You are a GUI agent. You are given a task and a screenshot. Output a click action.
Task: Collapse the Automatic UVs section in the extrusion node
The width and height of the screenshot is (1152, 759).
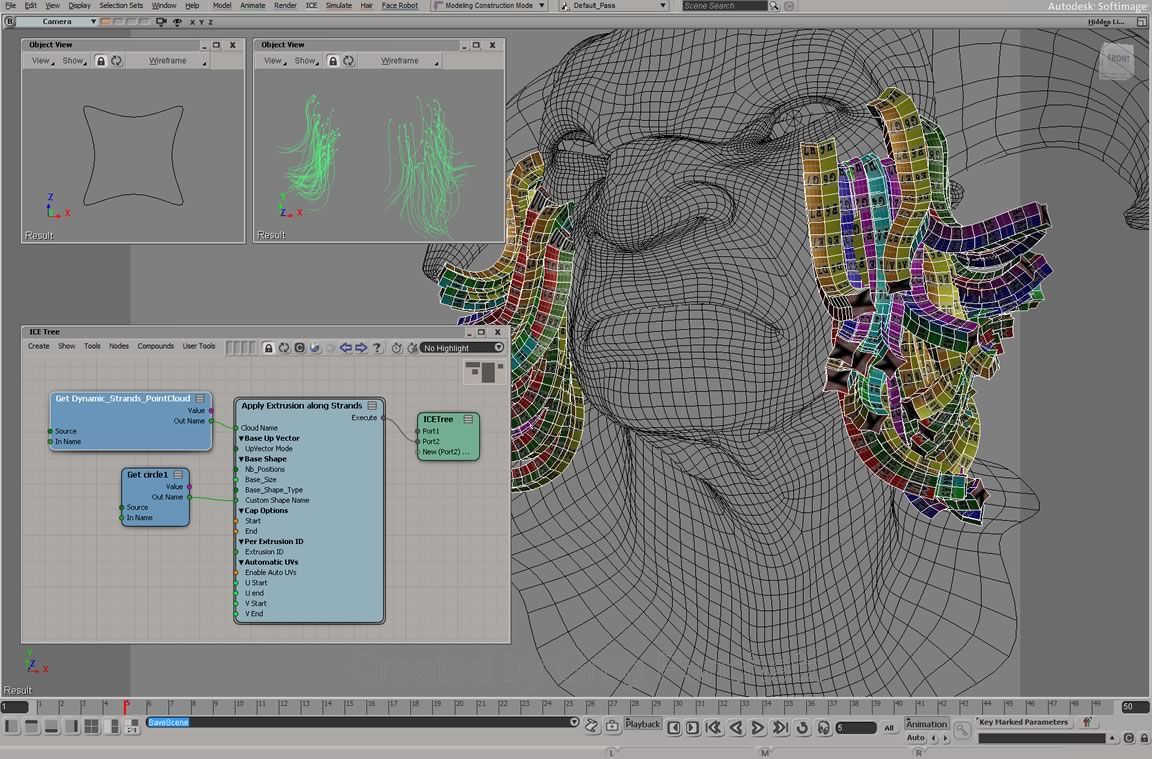coord(241,562)
